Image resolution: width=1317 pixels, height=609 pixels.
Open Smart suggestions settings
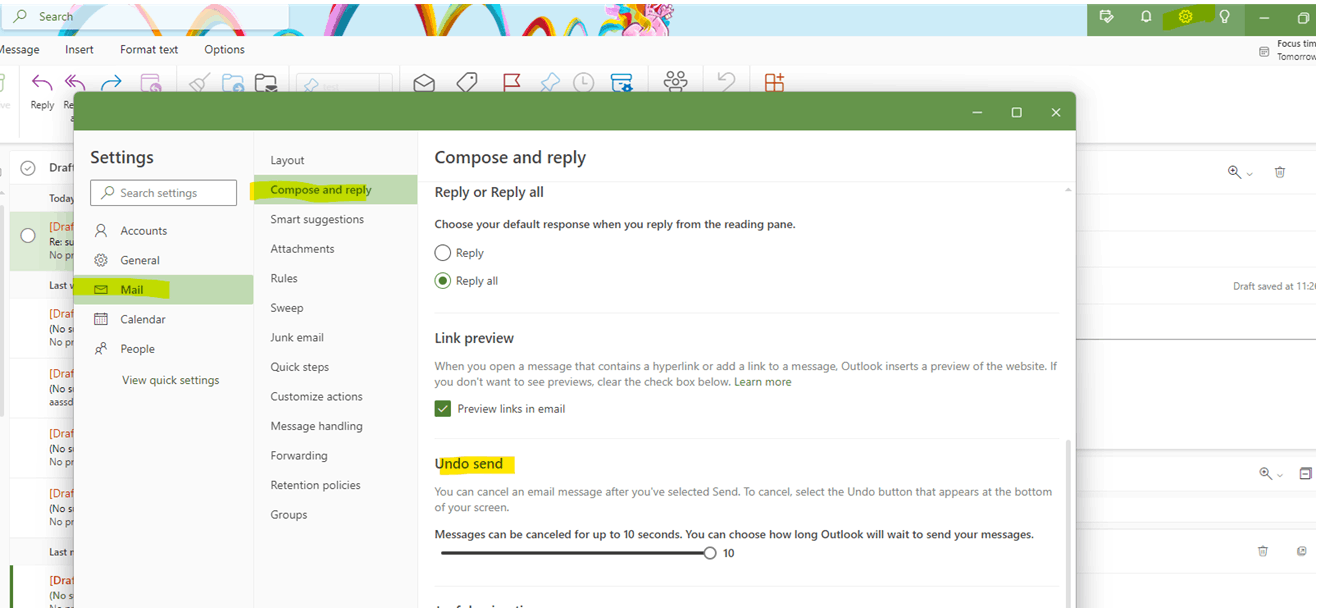pyautogui.click(x=335, y=219)
